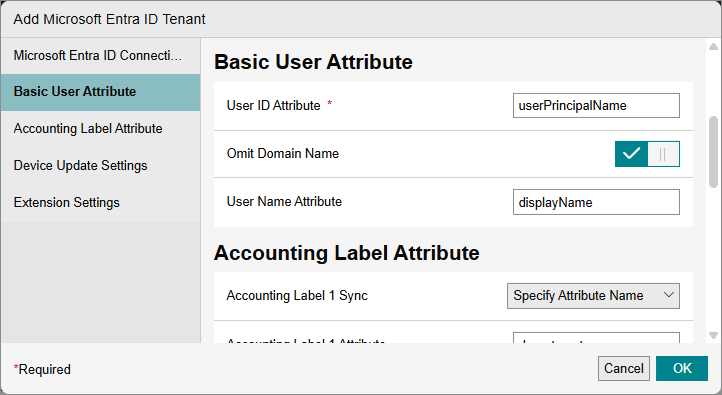Image resolution: width=722 pixels, height=395 pixels.
Task: Open Device Update Settings section
Action: click(100, 166)
